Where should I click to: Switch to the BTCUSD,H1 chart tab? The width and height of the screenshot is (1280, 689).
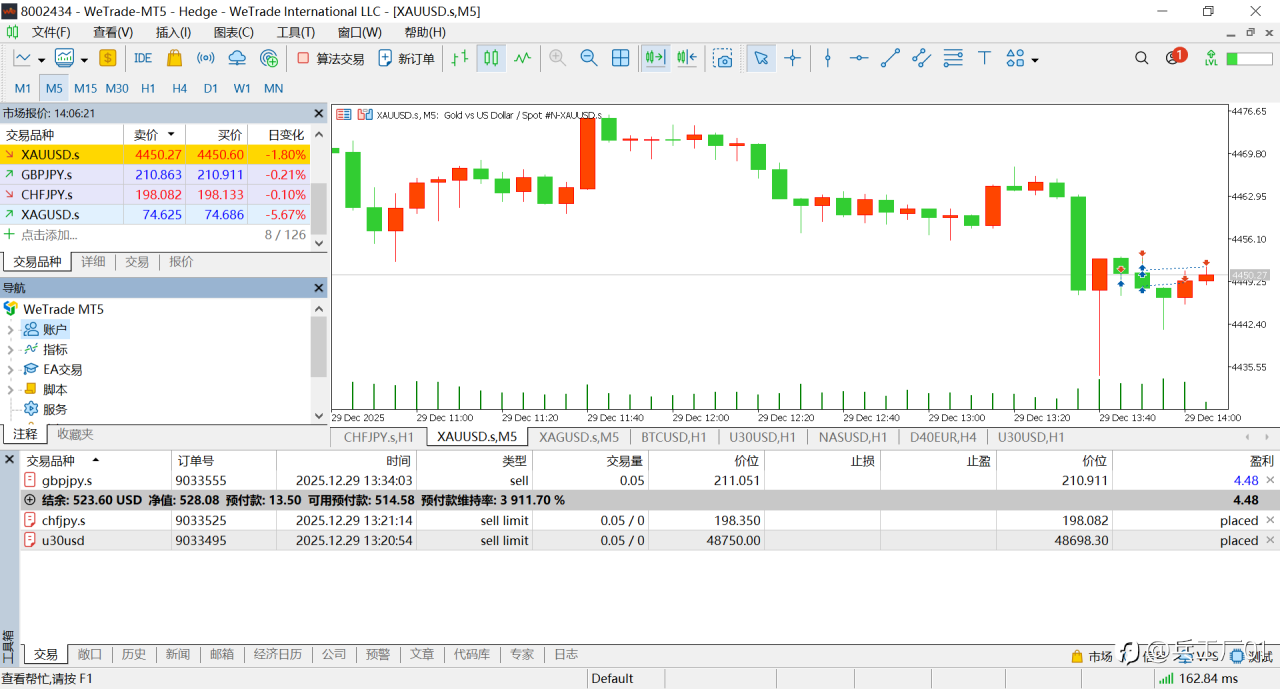point(674,437)
